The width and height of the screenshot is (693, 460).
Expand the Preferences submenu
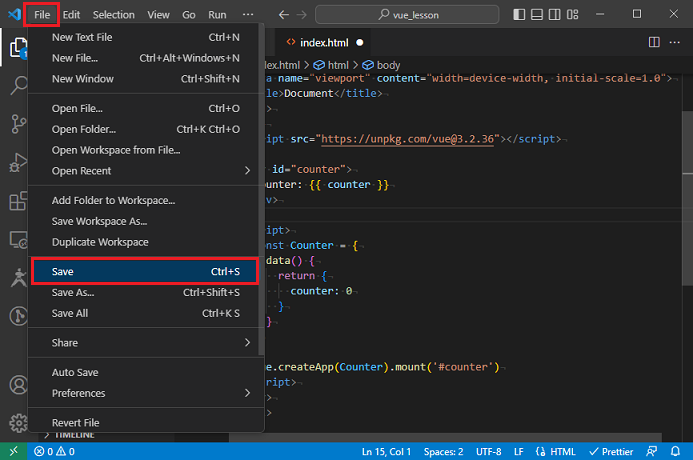click(x=146, y=393)
